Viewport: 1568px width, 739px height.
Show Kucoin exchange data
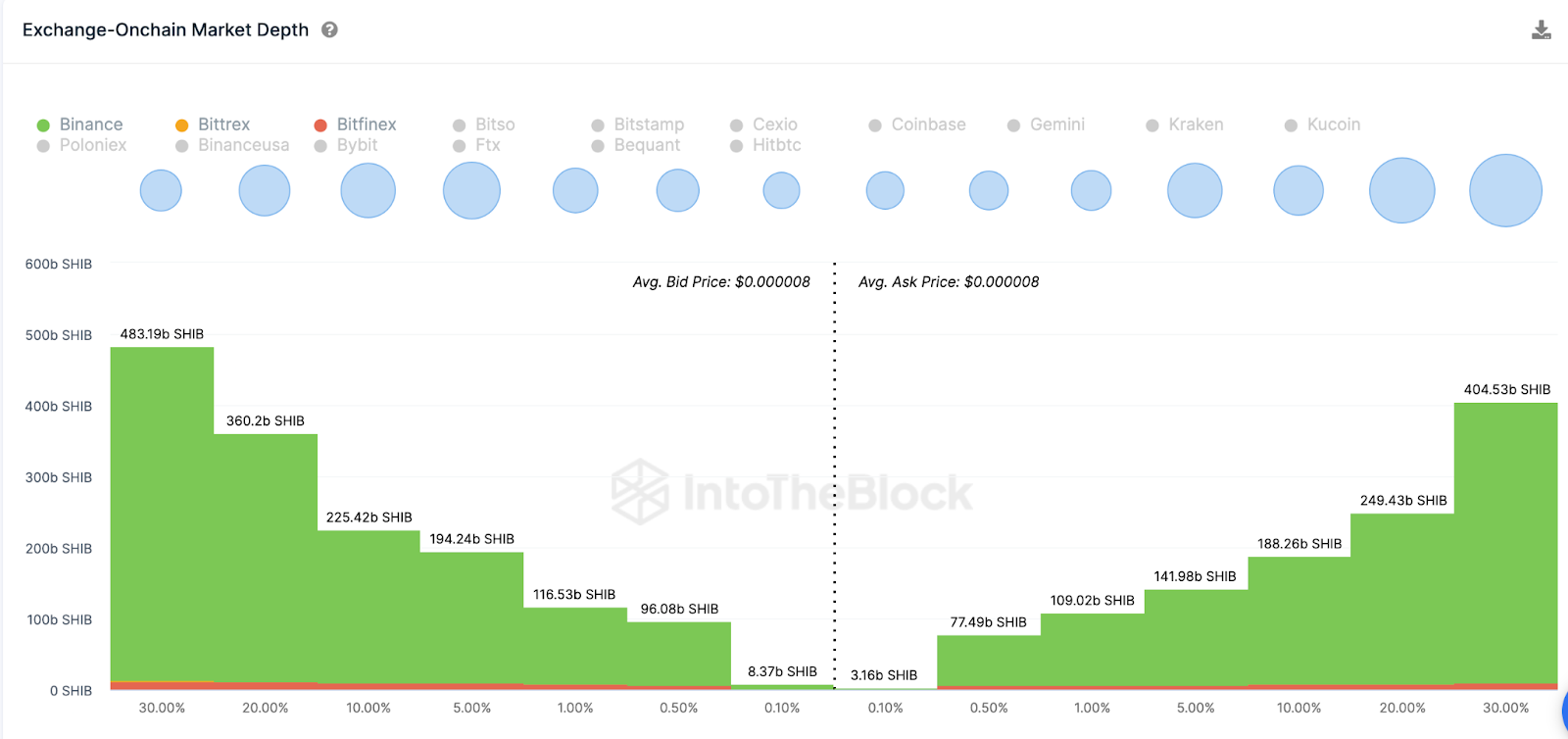point(1333,124)
